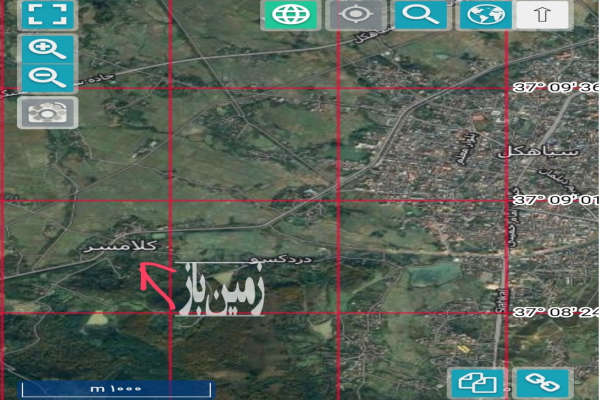
Task: Click the 37° 09' 36 latitude label
Action: click(x=556, y=88)
